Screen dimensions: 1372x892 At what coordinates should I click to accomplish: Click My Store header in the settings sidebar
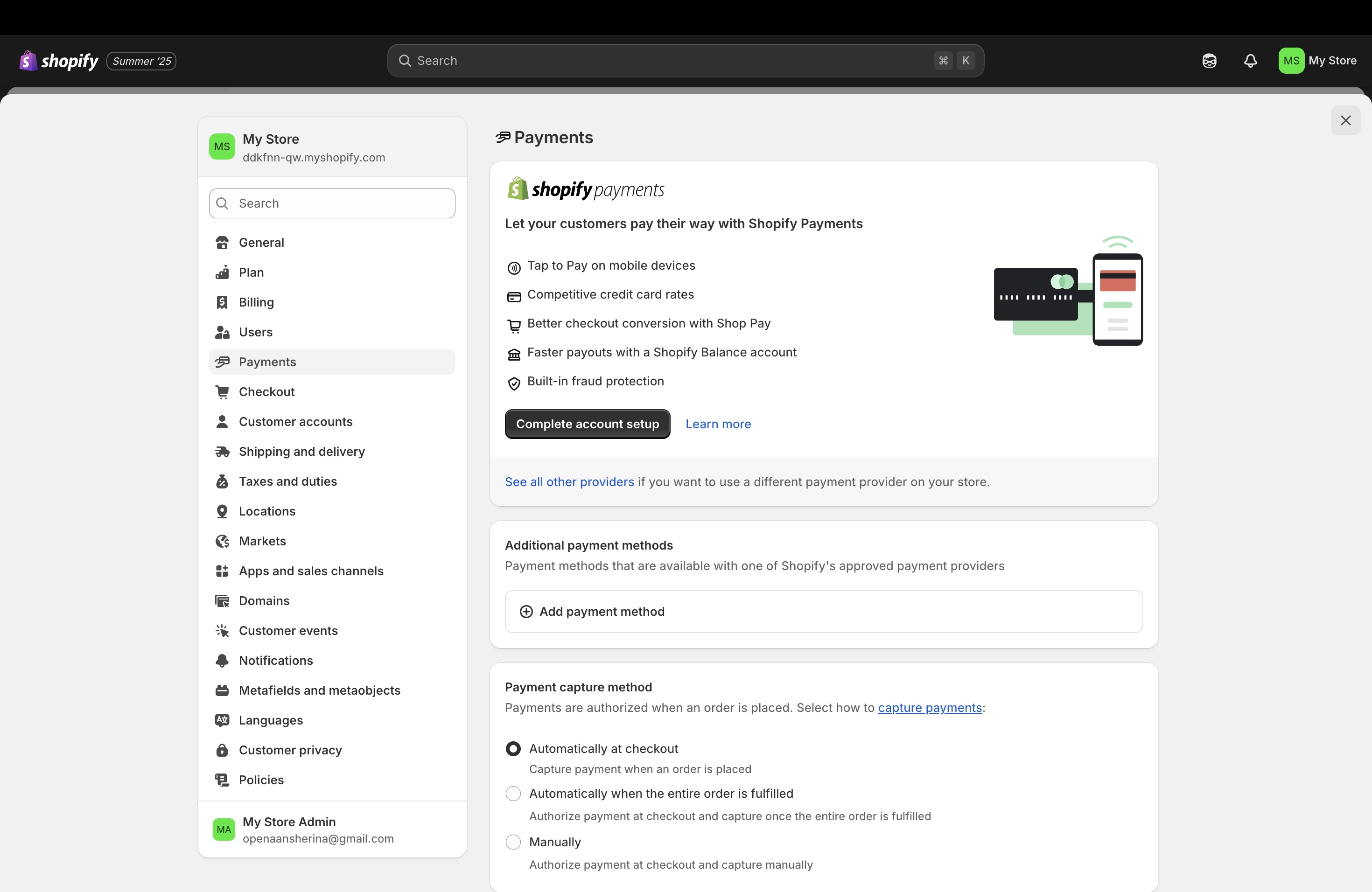332,147
